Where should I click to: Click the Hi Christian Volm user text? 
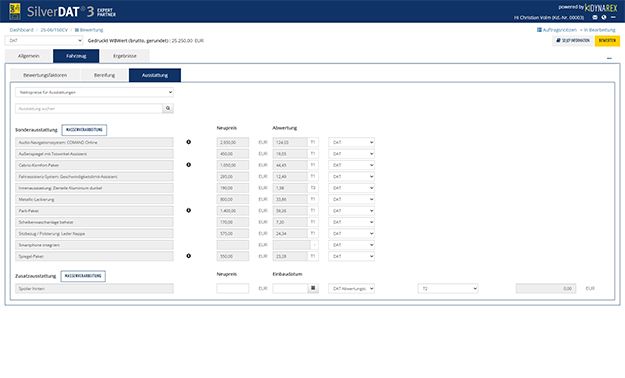tap(549, 18)
